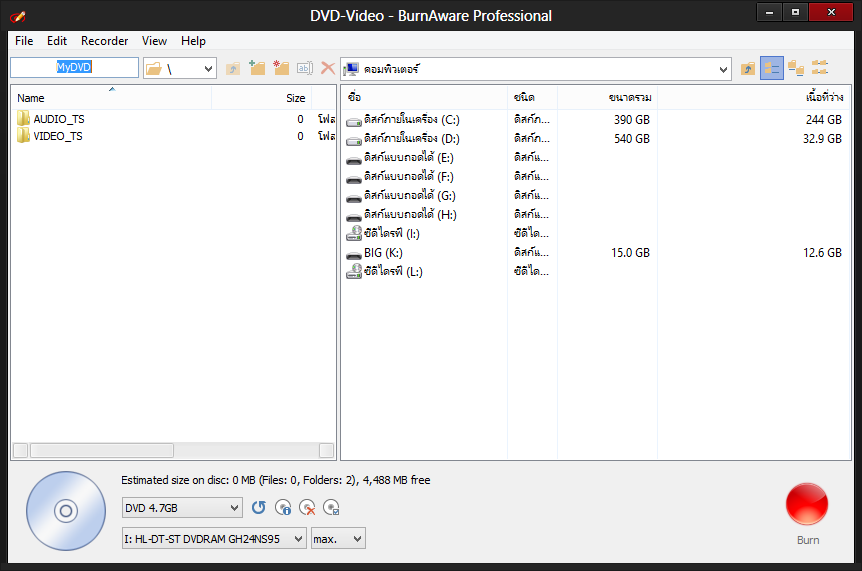Sort drives by the ชื่อ column header
Viewport: 862px width, 571px height.
pos(424,97)
